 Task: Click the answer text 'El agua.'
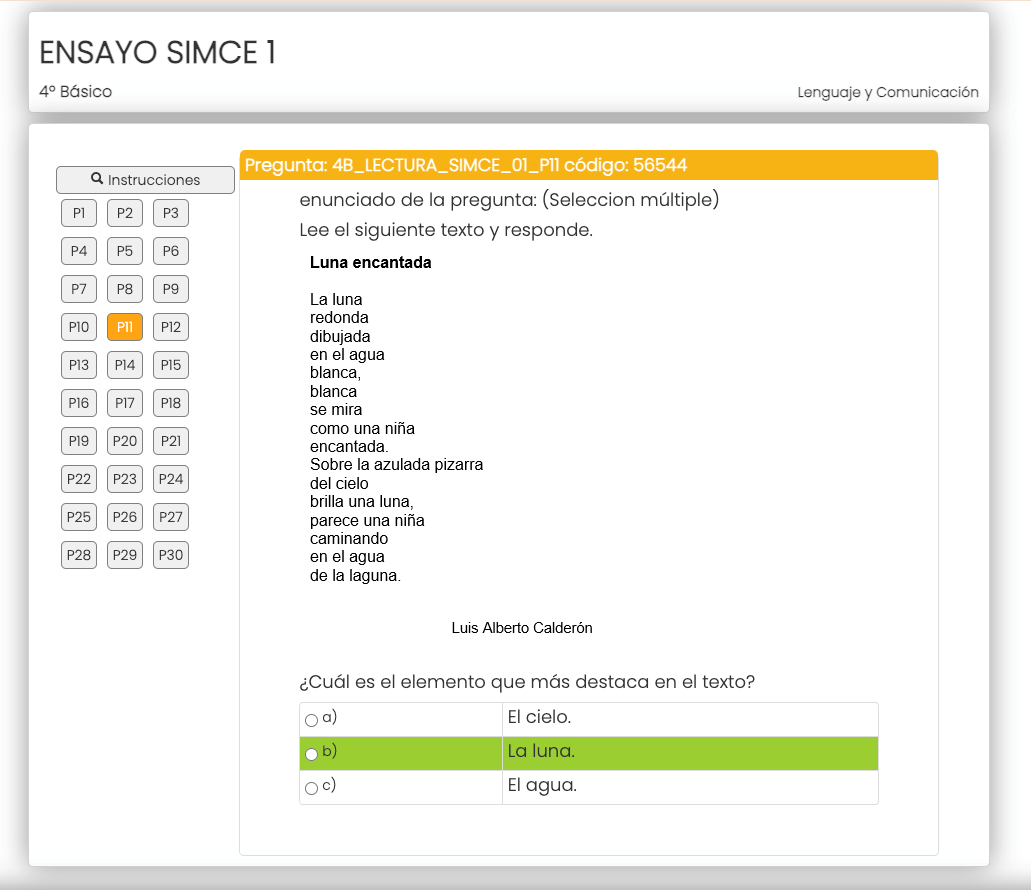point(542,786)
